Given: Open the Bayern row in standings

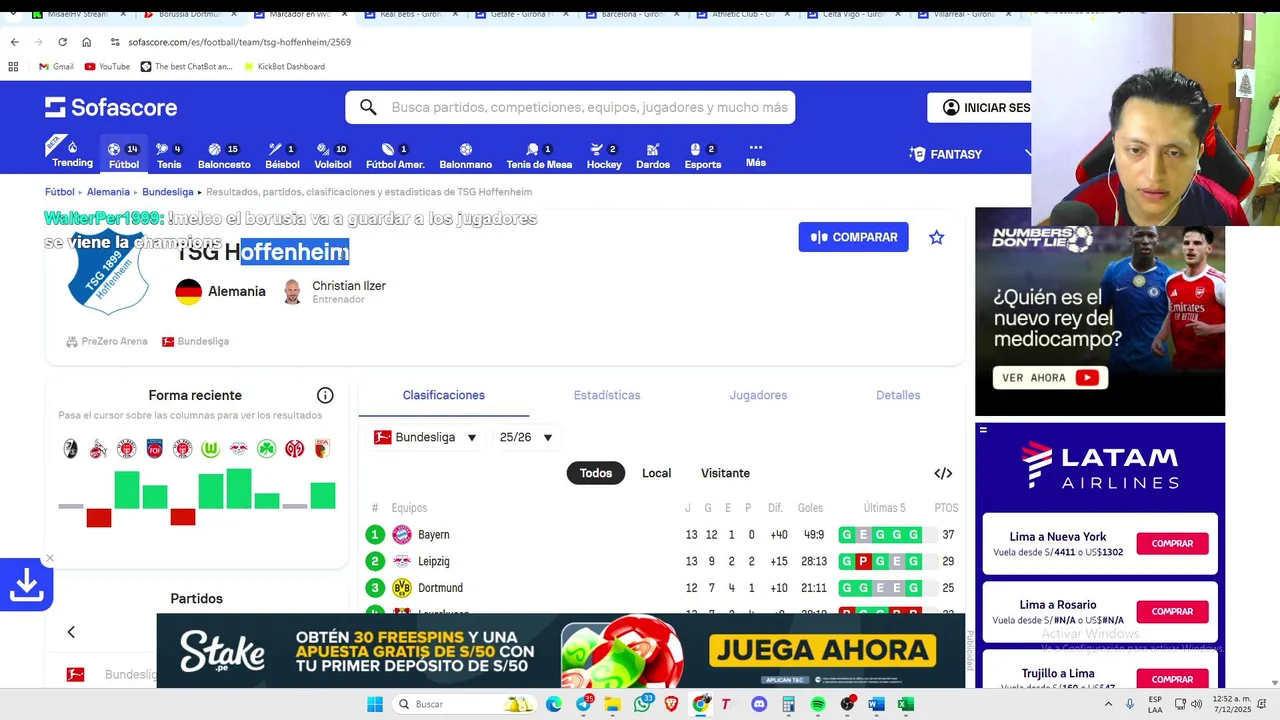Looking at the screenshot, I should pyautogui.click(x=662, y=535).
